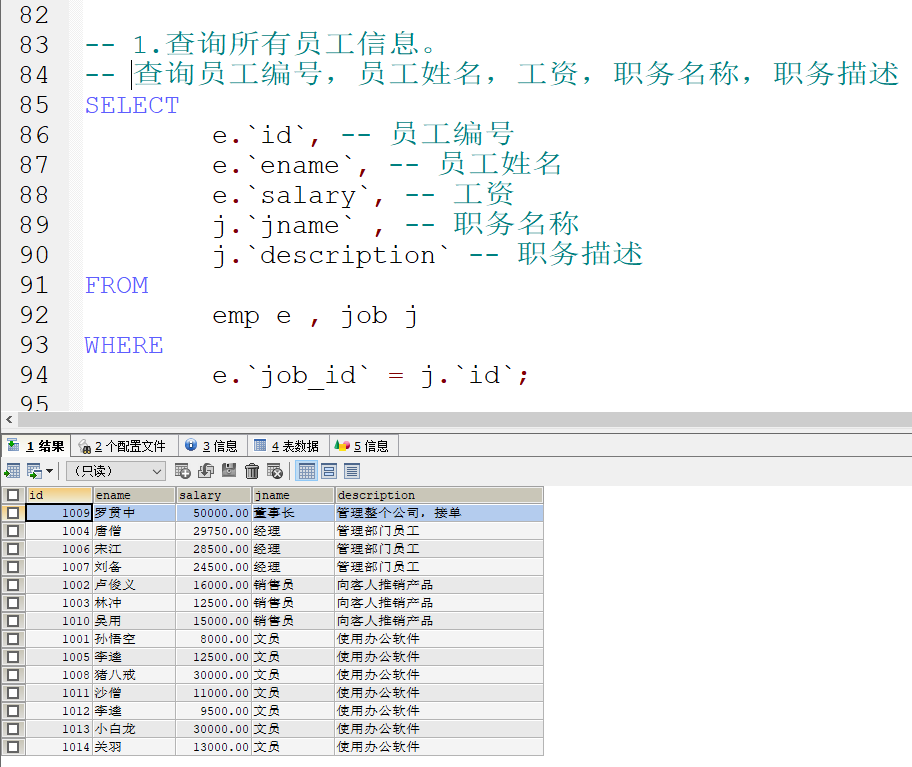The image size is (912, 767).
Task: Switch to form view mode icon
Action: click(329, 471)
